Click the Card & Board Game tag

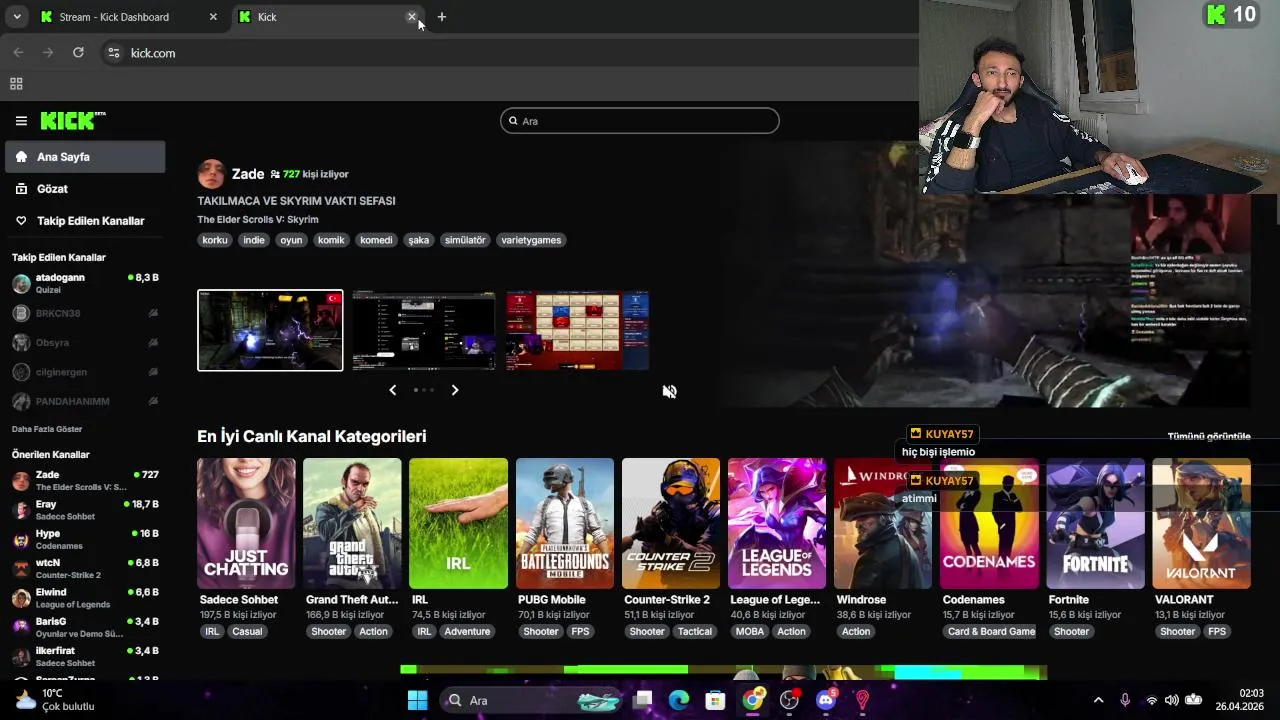pos(992,632)
